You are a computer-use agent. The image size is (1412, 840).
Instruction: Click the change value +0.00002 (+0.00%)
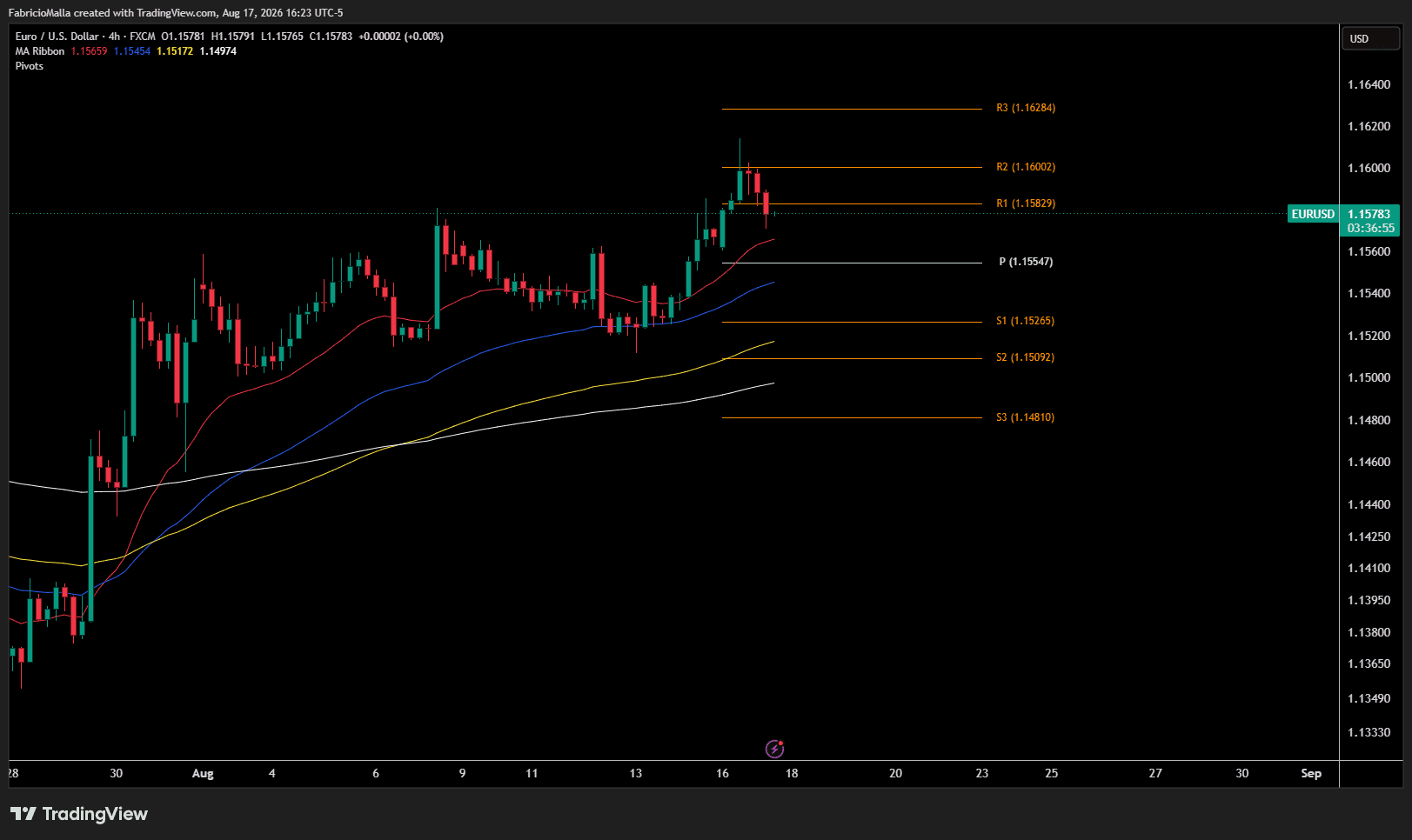click(x=401, y=37)
